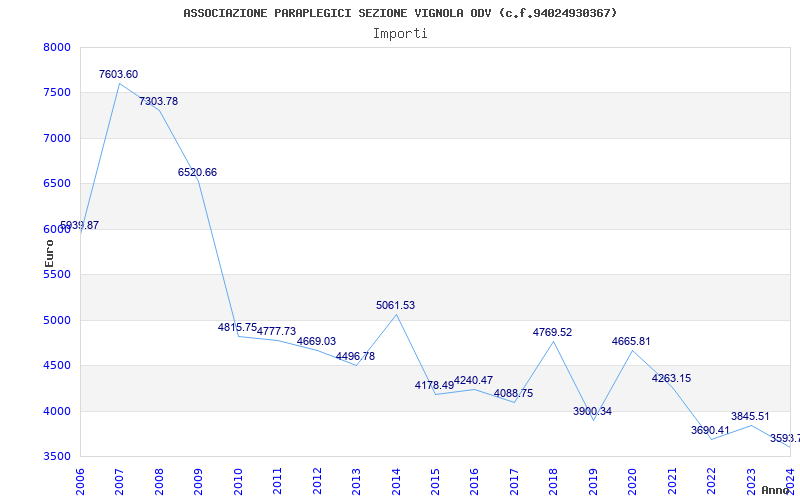Click the x-axis year 2014
The width and height of the screenshot is (800, 500).
(x=396, y=482)
